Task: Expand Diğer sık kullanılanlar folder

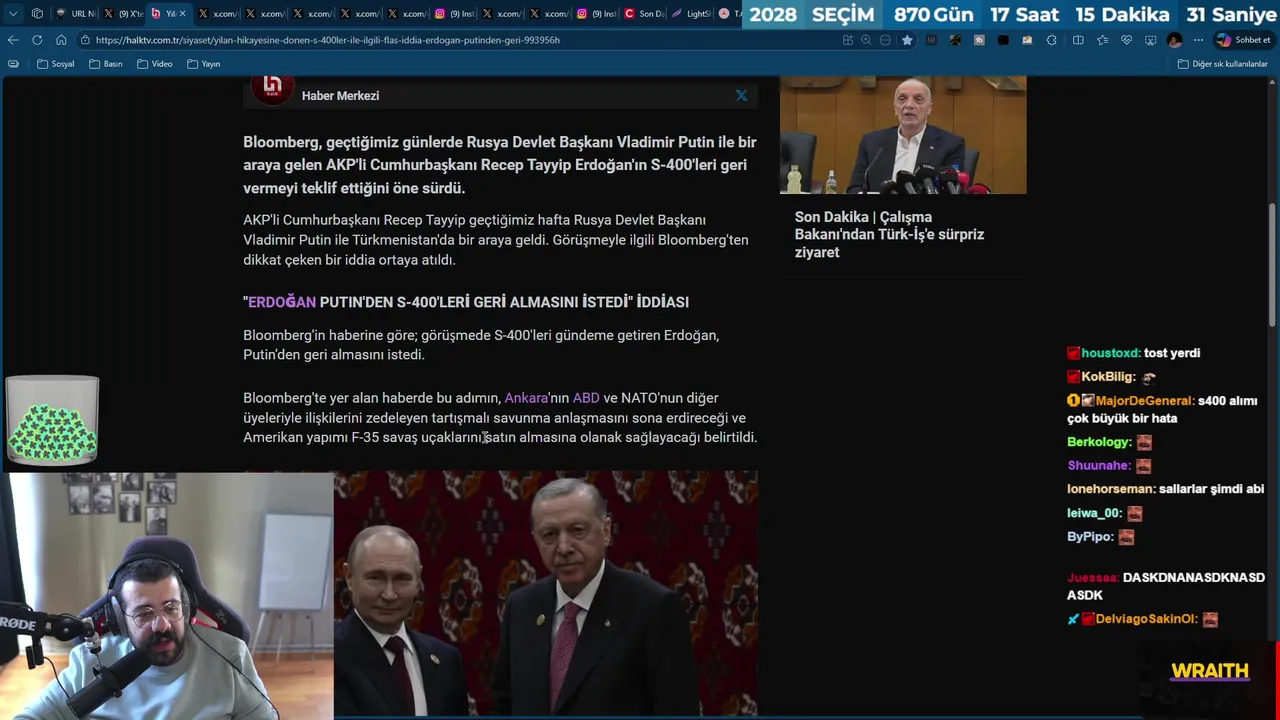Action: coord(1223,64)
